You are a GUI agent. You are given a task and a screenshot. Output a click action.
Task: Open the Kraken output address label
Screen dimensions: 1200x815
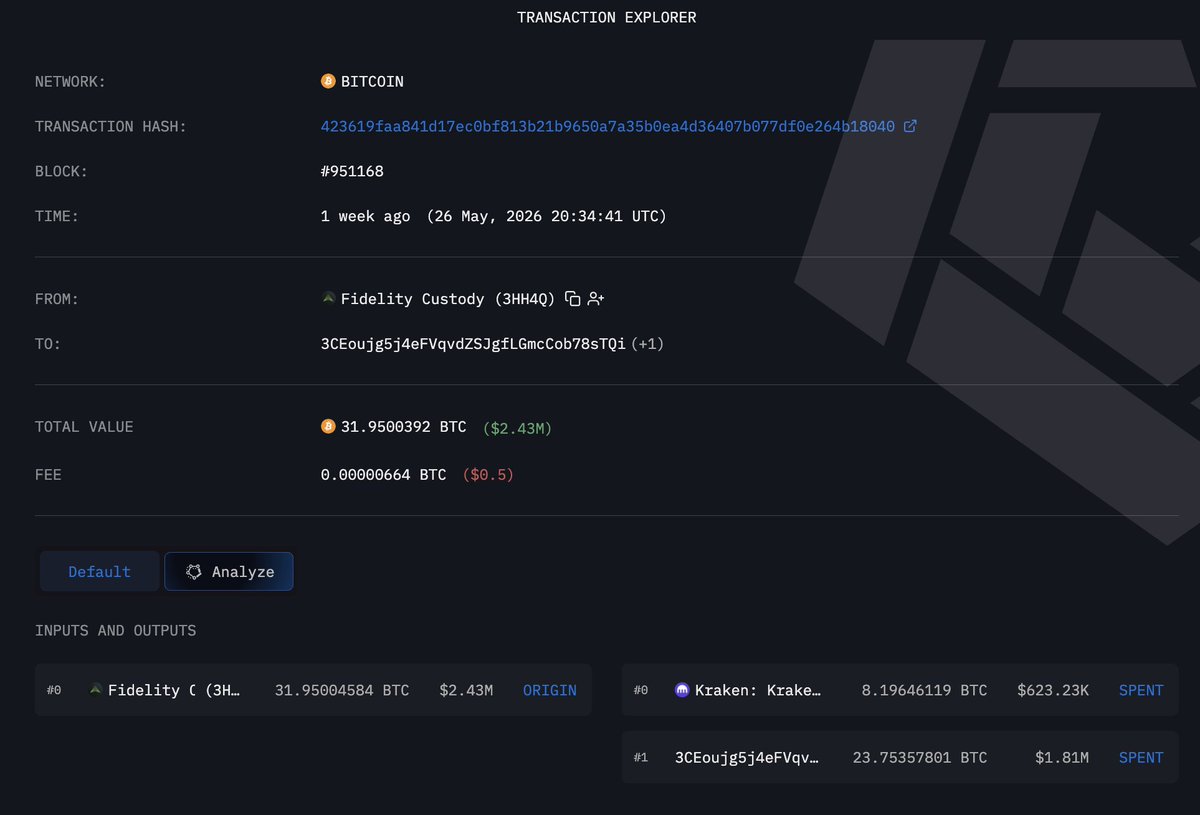click(x=758, y=690)
